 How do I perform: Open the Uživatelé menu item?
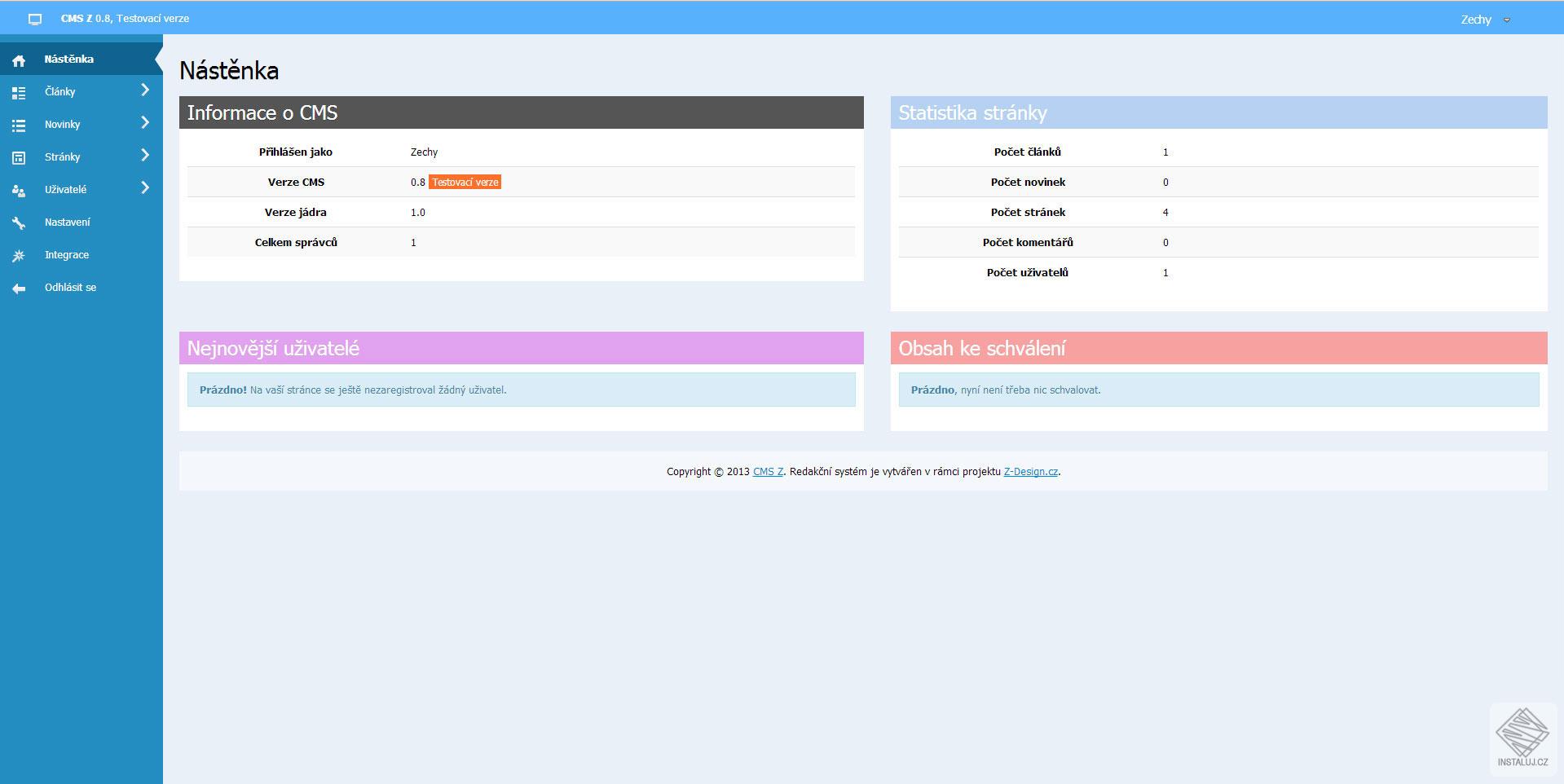82,189
